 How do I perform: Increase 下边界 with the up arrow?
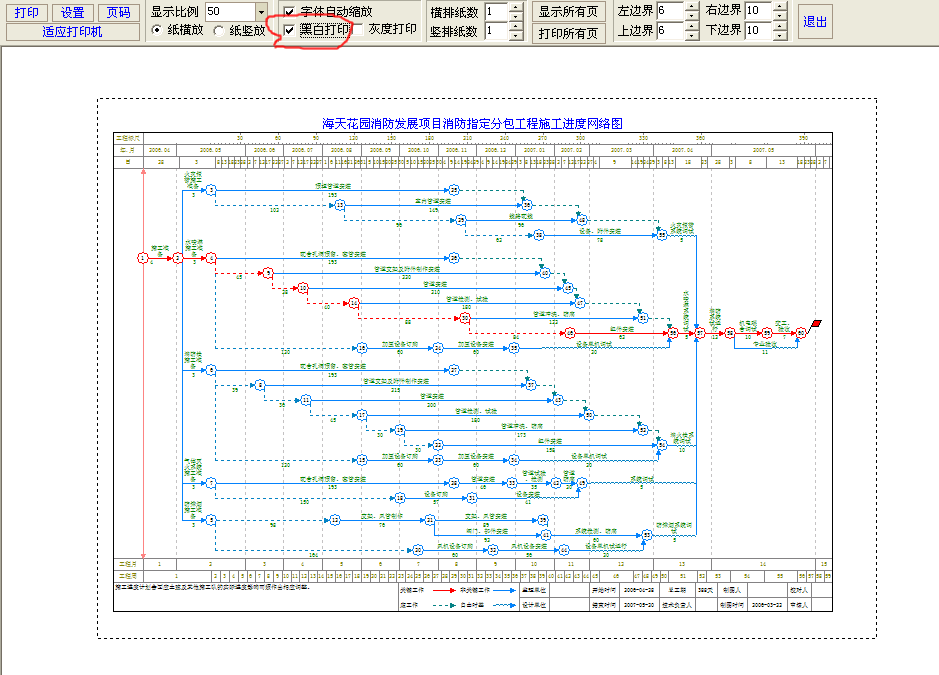[x=780, y=26]
